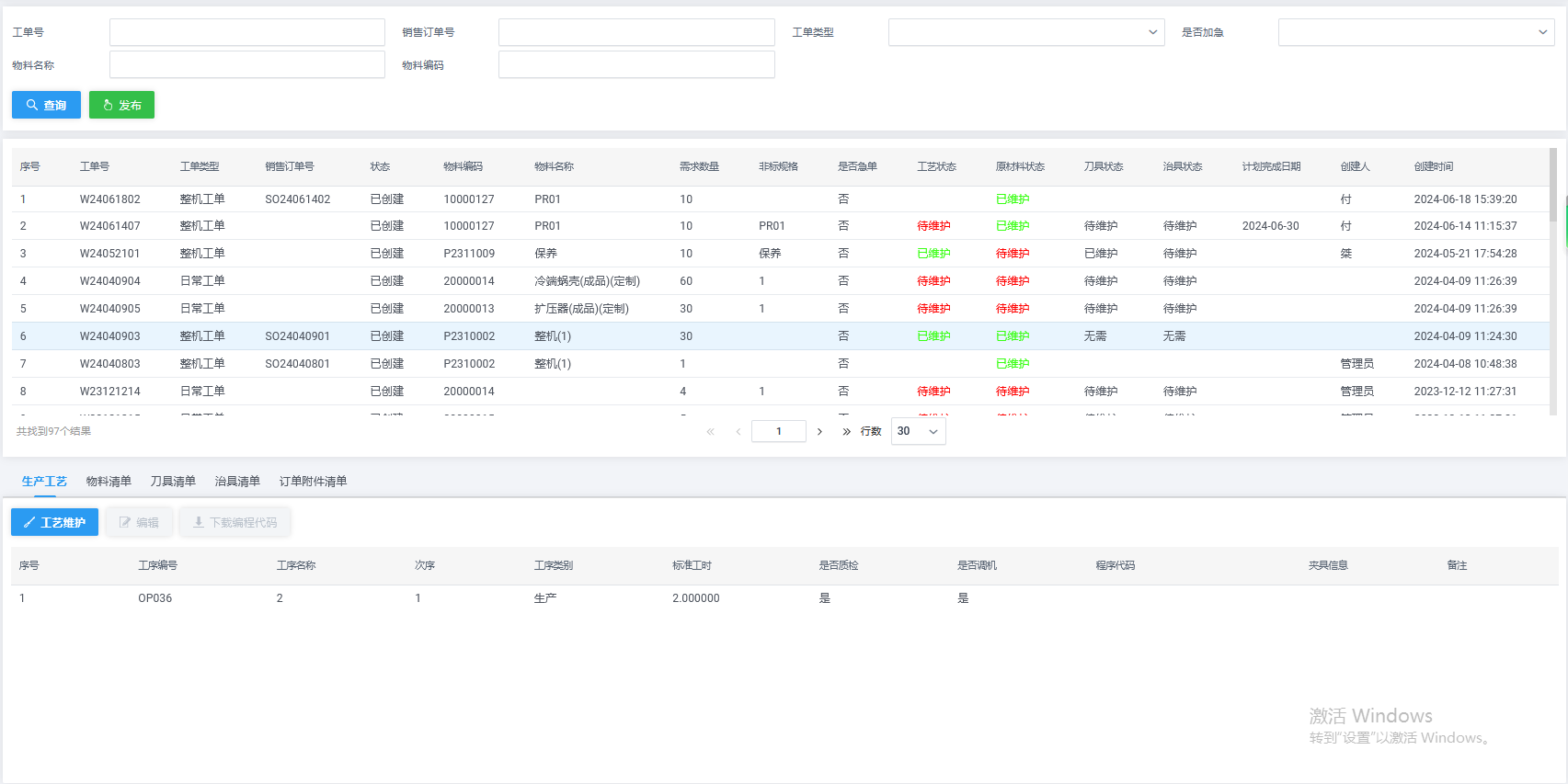Click the 工艺状态 column header

(936, 166)
